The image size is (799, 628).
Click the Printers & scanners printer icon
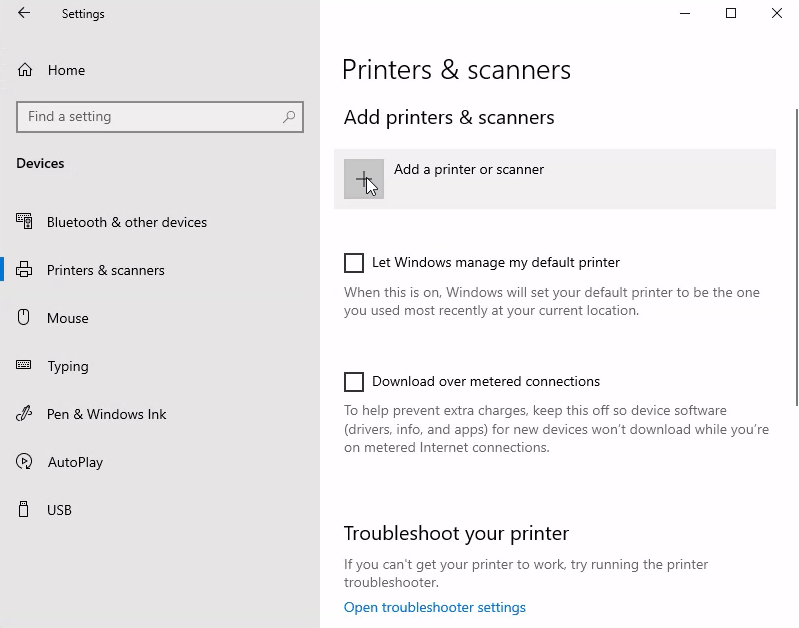pyautogui.click(x=24, y=269)
